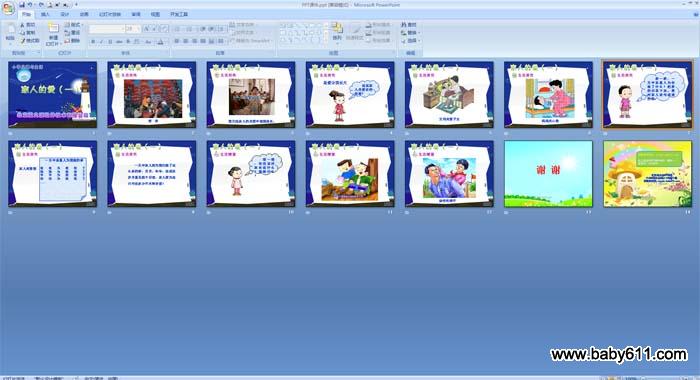Image resolution: width=700 pixels, height=380 pixels.
Task: Select the title slide thumbnail with lighthouse
Action: click(x=52, y=95)
